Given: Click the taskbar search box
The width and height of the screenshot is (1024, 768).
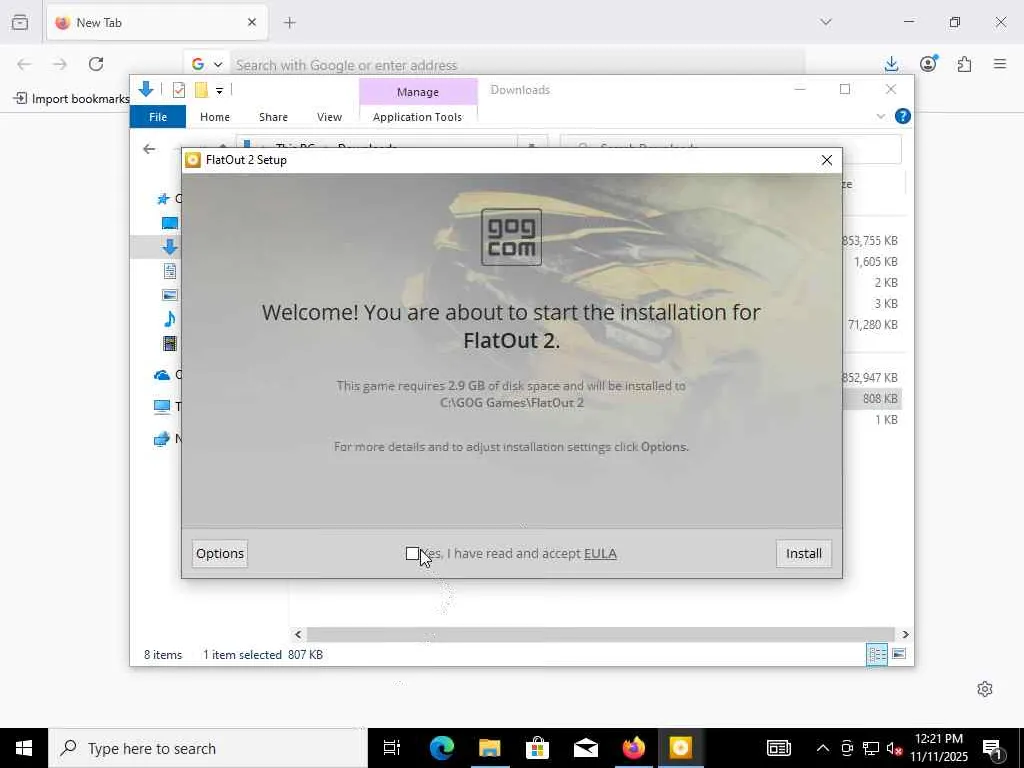Looking at the screenshot, I should click(208, 748).
